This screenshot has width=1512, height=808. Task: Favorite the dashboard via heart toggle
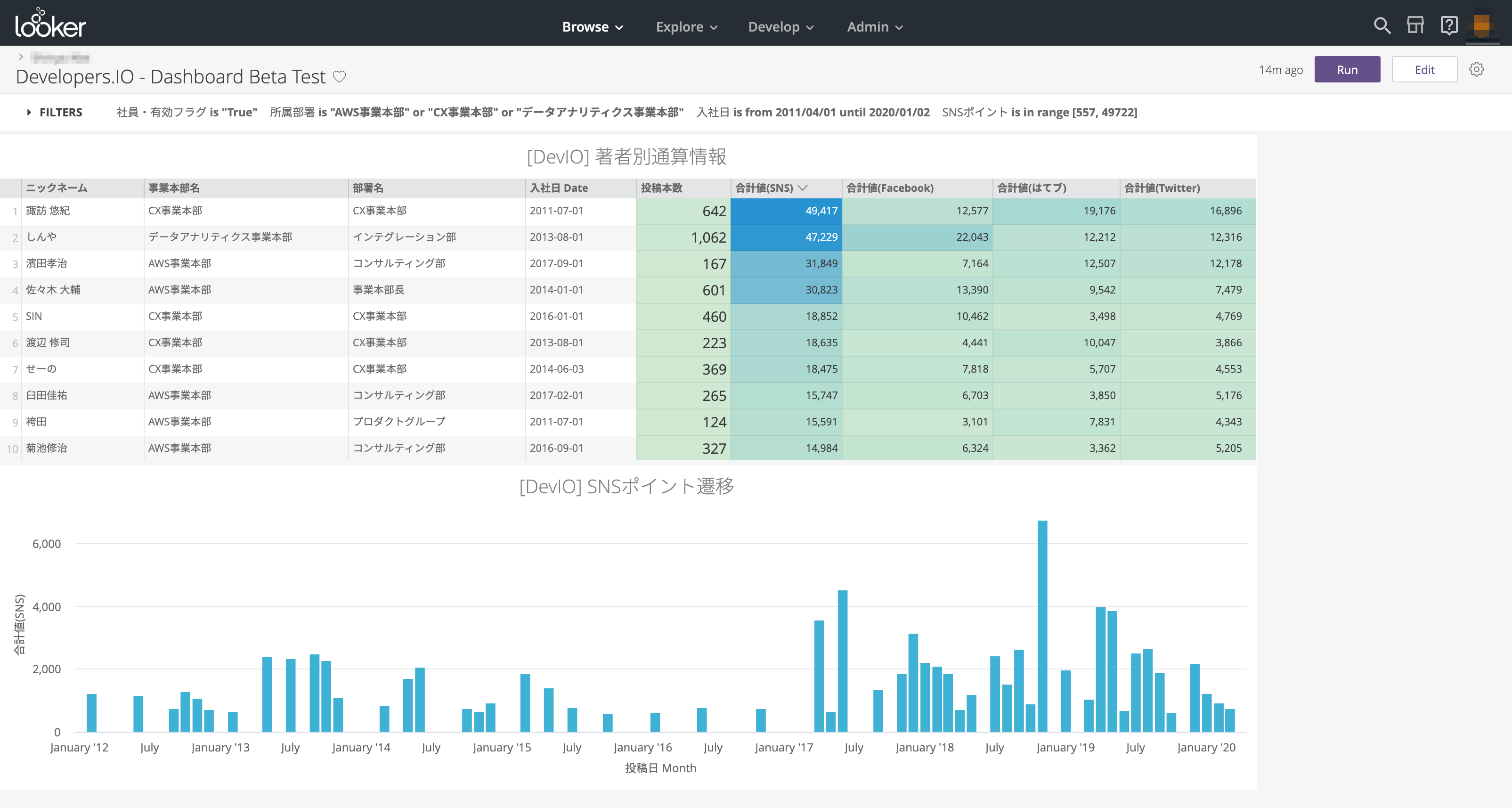[x=340, y=76]
